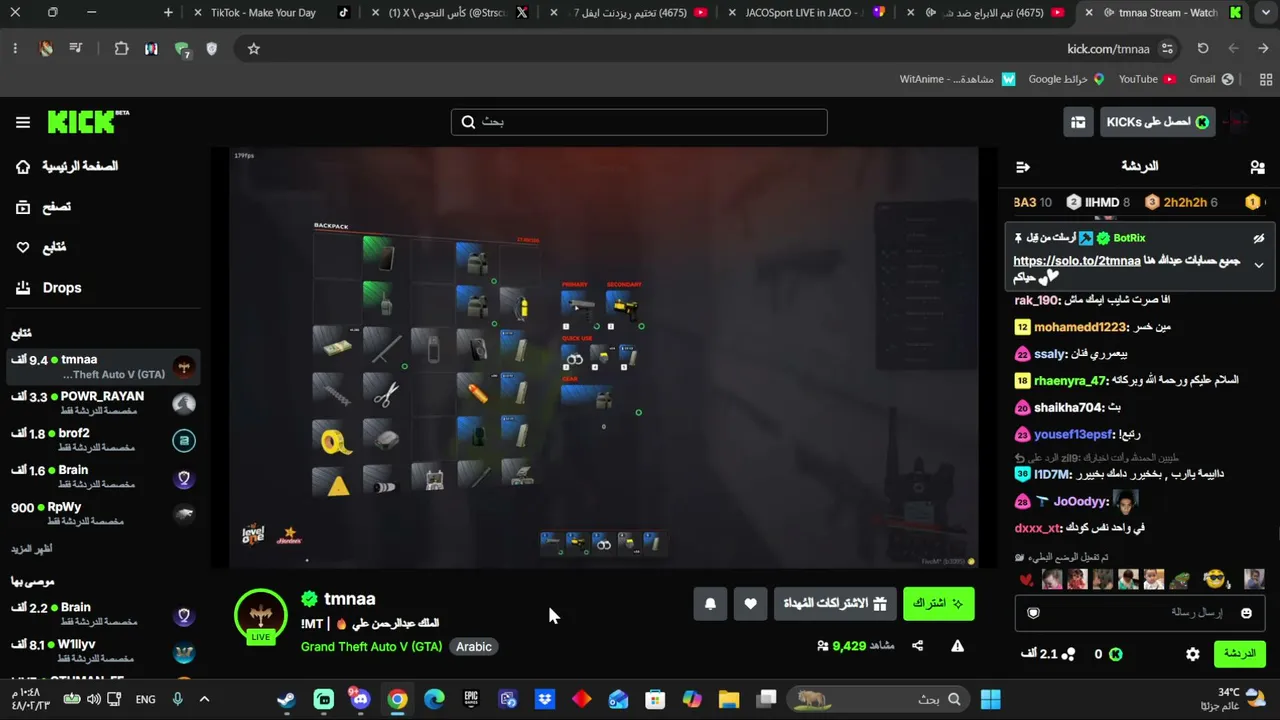Screen dimensions: 1280x720
Task: Open the POWR_RAYAN channel
Action: 103,403
